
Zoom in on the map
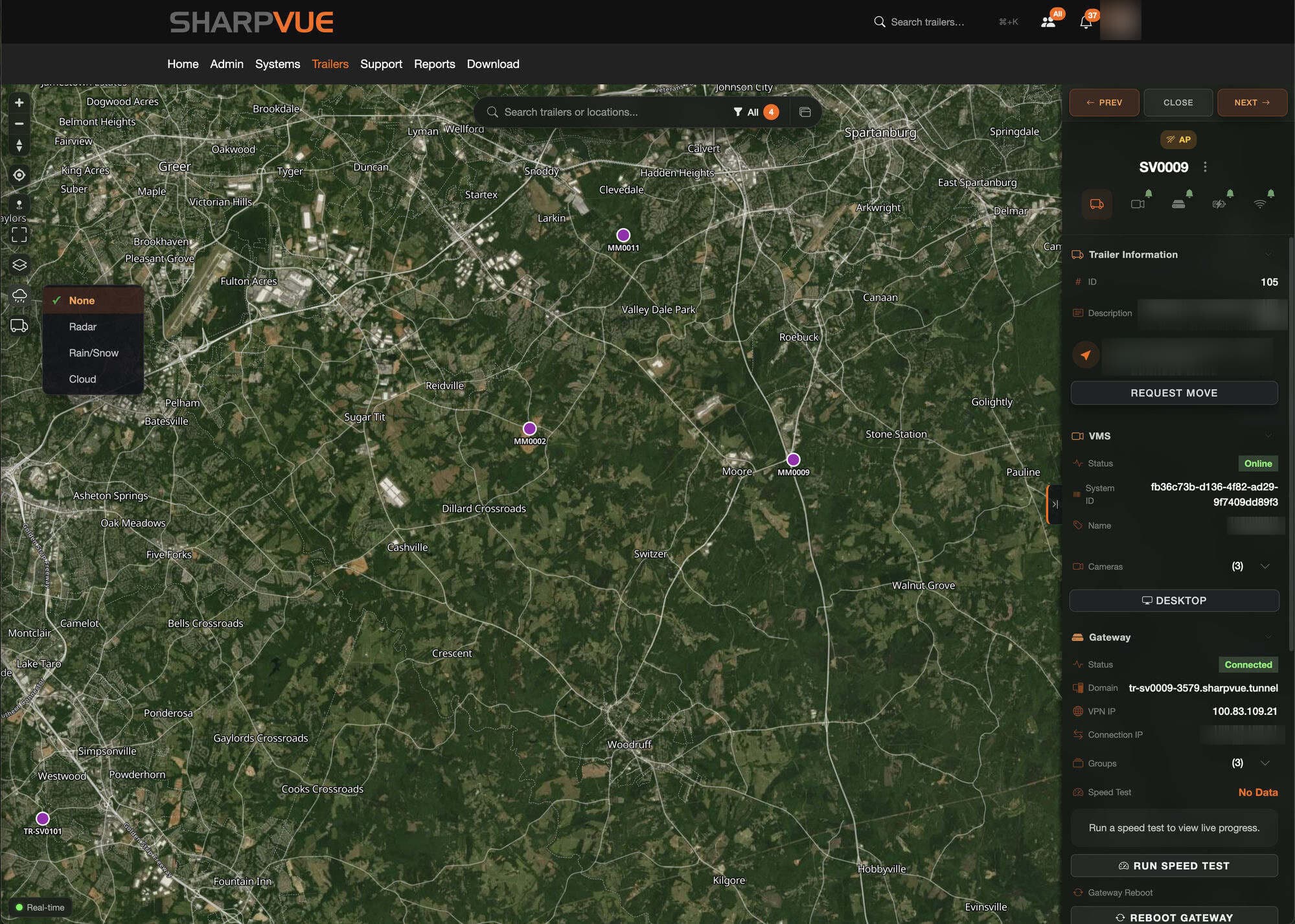19,102
